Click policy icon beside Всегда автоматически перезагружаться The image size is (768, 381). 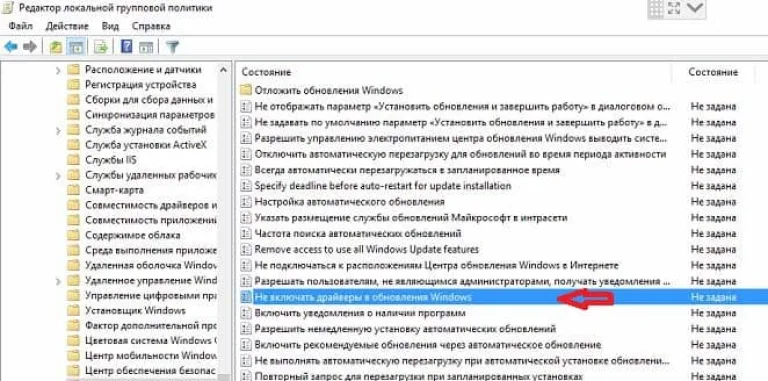click(245, 170)
